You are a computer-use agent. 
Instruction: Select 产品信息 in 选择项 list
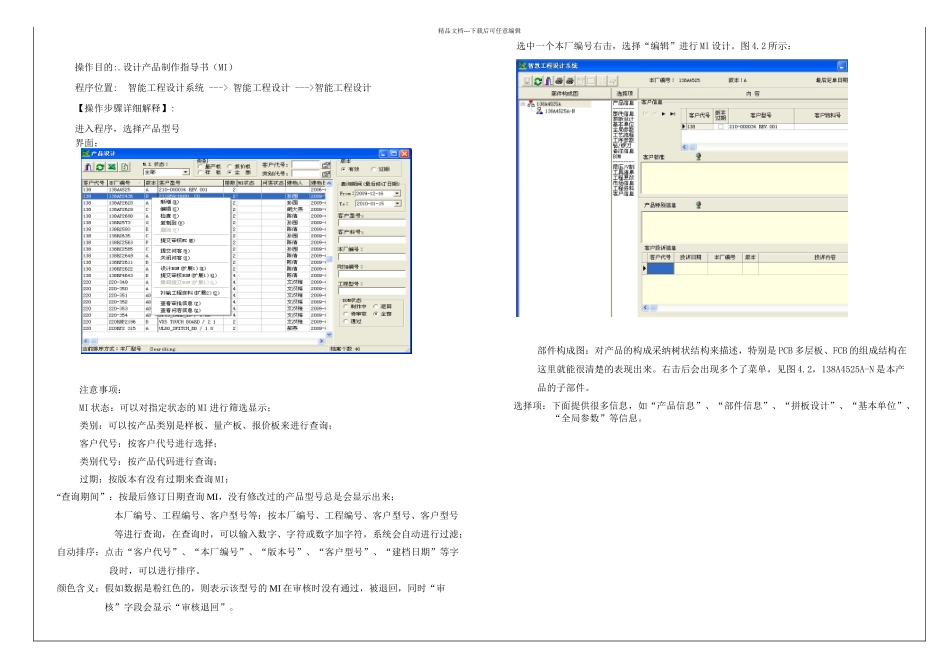point(623,102)
